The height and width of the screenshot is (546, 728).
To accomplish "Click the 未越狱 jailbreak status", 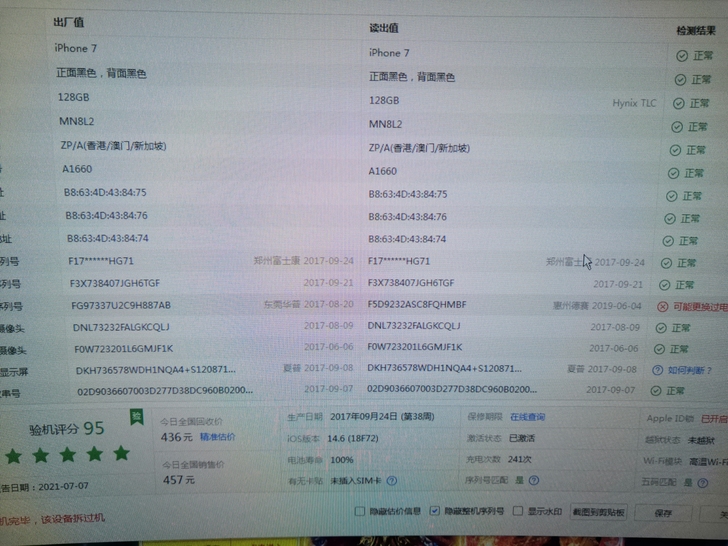I will click(701, 440).
